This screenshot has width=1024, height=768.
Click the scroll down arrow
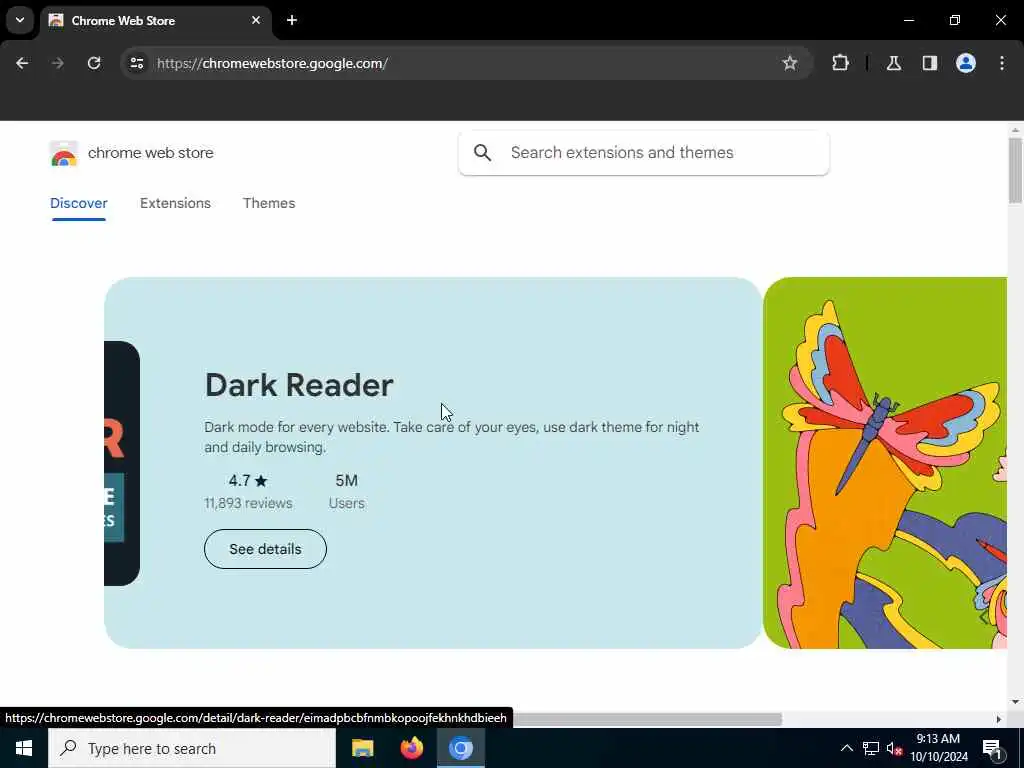click(1015, 702)
